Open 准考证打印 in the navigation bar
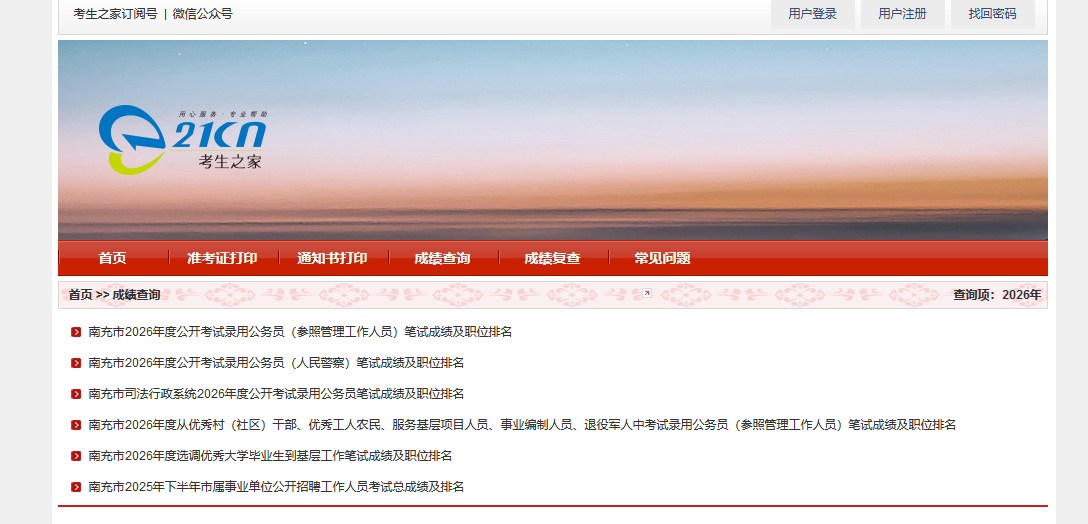The height and width of the screenshot is (524, 1088). click(222, 258)
